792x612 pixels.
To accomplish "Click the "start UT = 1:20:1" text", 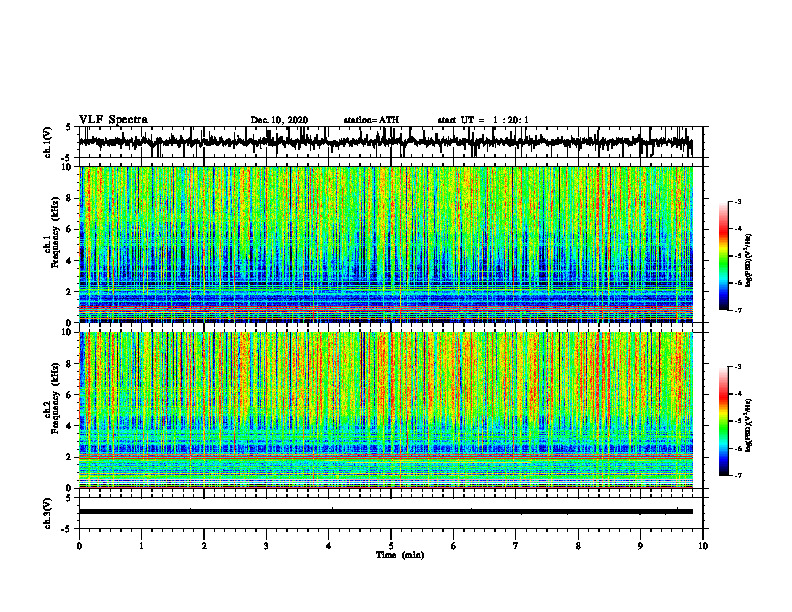I will click(x=483, y=120).
